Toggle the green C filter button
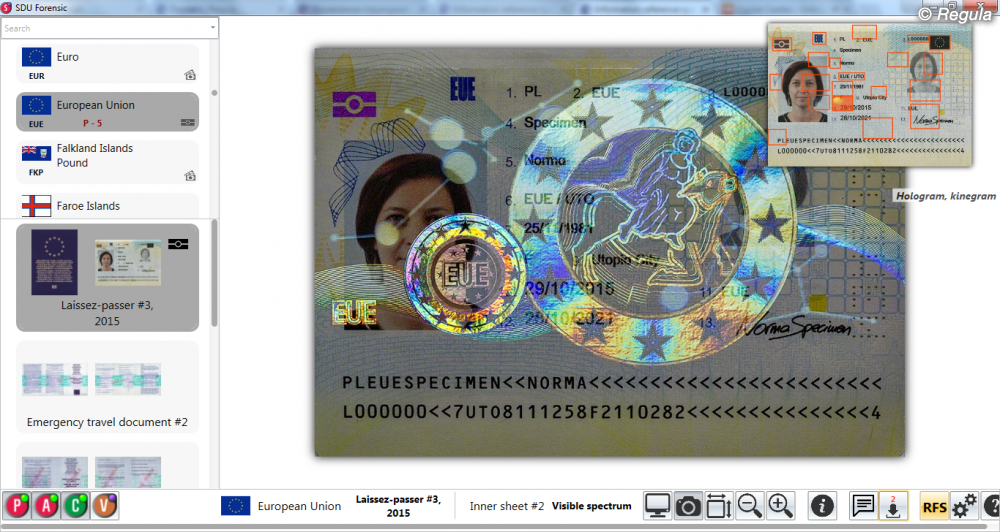 pos(76,506)
